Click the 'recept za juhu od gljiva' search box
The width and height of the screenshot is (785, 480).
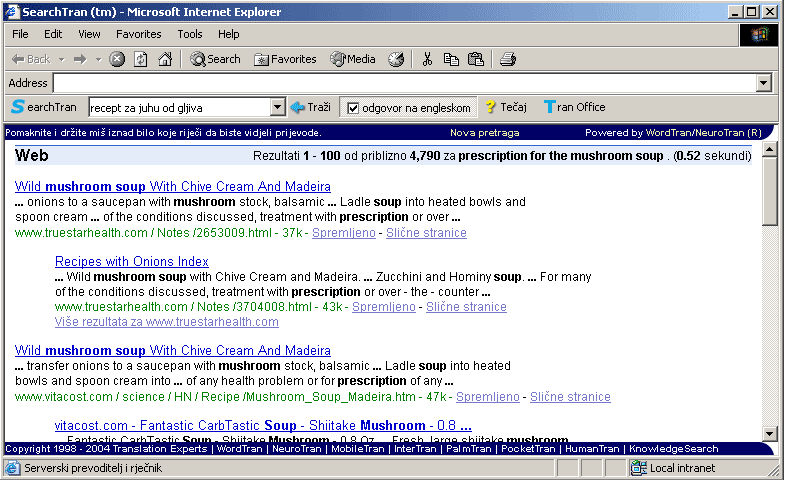[x=179, y=108]
